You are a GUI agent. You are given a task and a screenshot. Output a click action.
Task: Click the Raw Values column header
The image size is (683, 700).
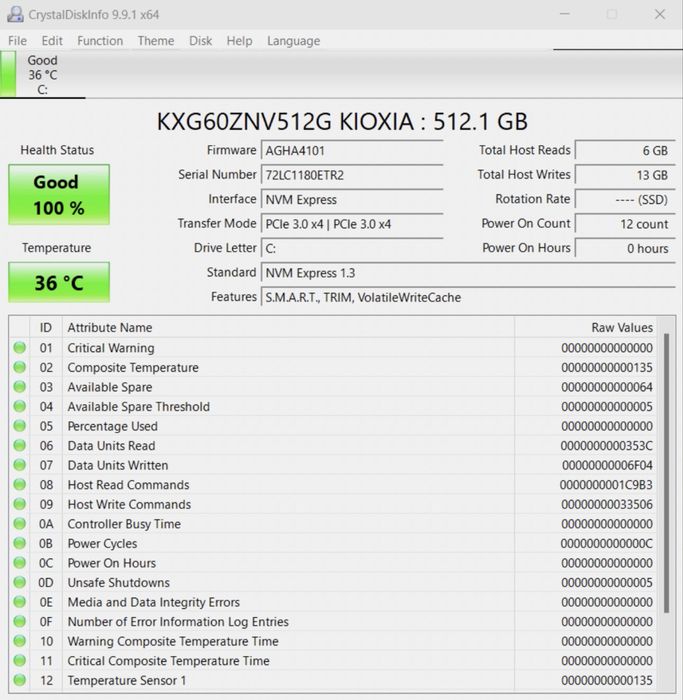click(x=586, y=327)
